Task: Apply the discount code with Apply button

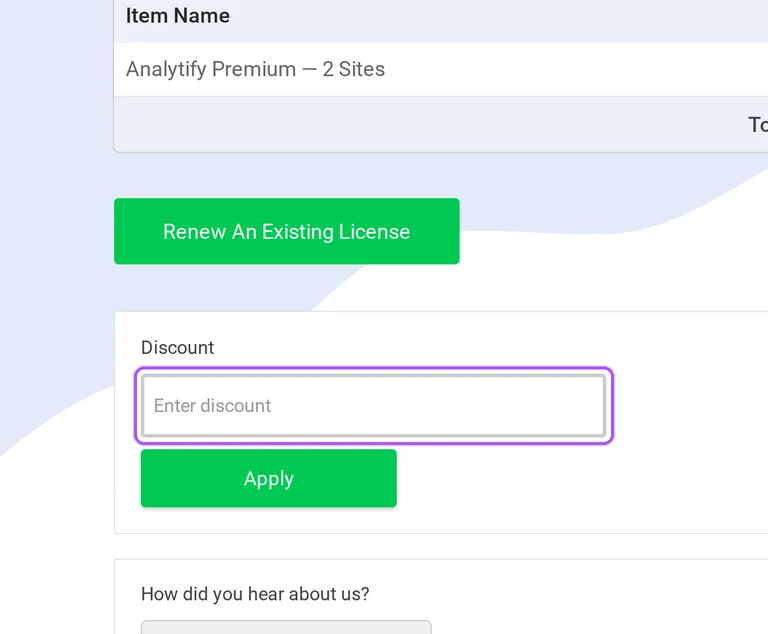Action: click(268, 478)
